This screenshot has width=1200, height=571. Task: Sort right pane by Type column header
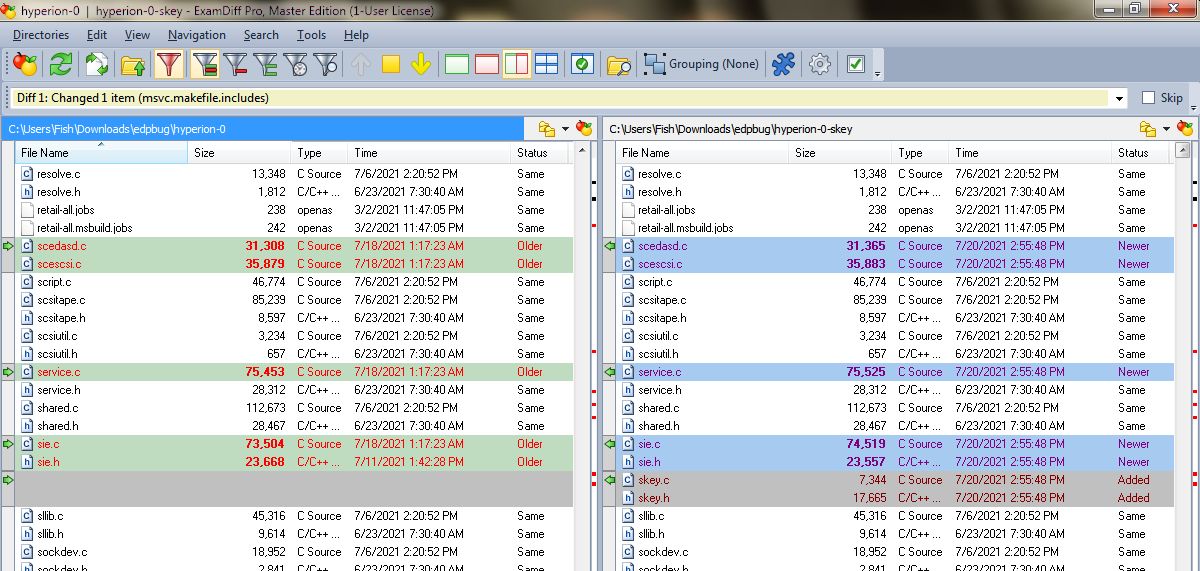[921, 153]
